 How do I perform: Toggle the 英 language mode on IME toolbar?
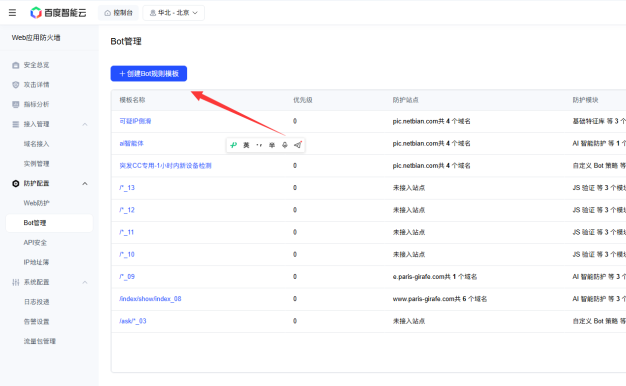click(x=246, y=145)
